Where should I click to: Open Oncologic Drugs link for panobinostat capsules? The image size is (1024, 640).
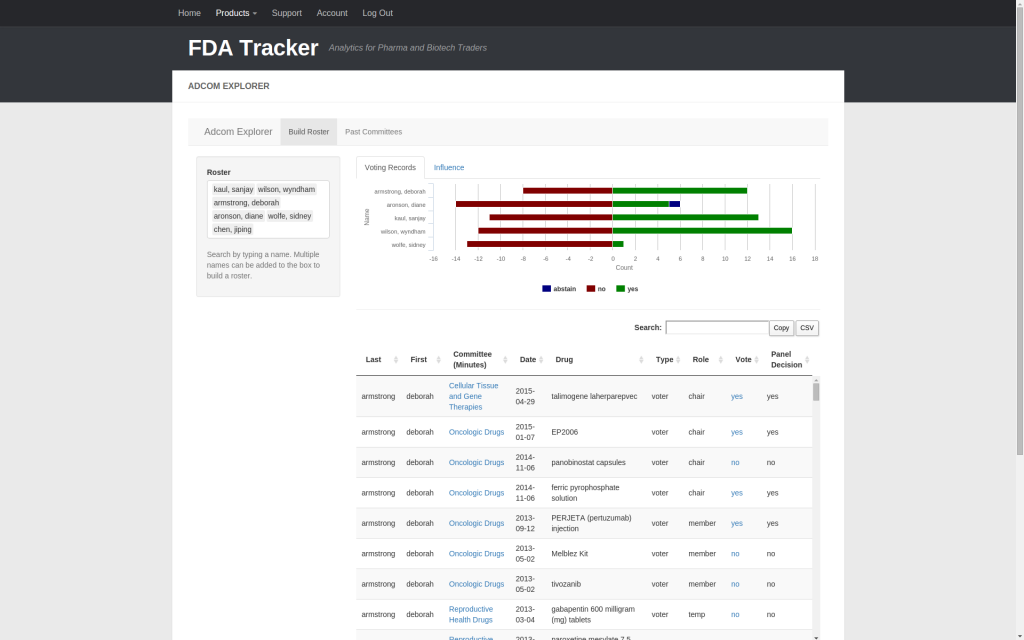click(x=476, y=462)
